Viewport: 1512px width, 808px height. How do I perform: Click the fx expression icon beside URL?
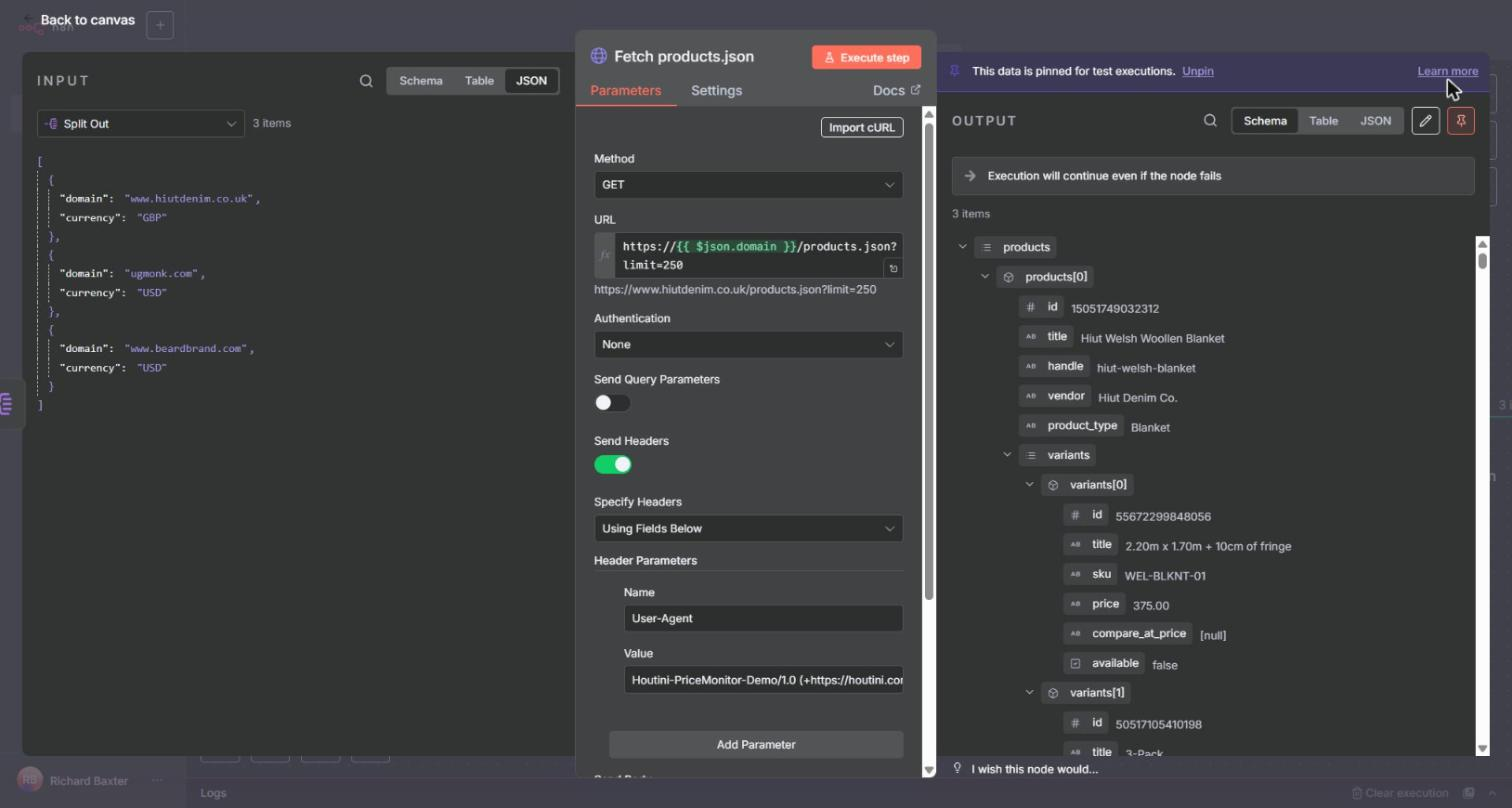pyautogui.click(x=604, y=255)
